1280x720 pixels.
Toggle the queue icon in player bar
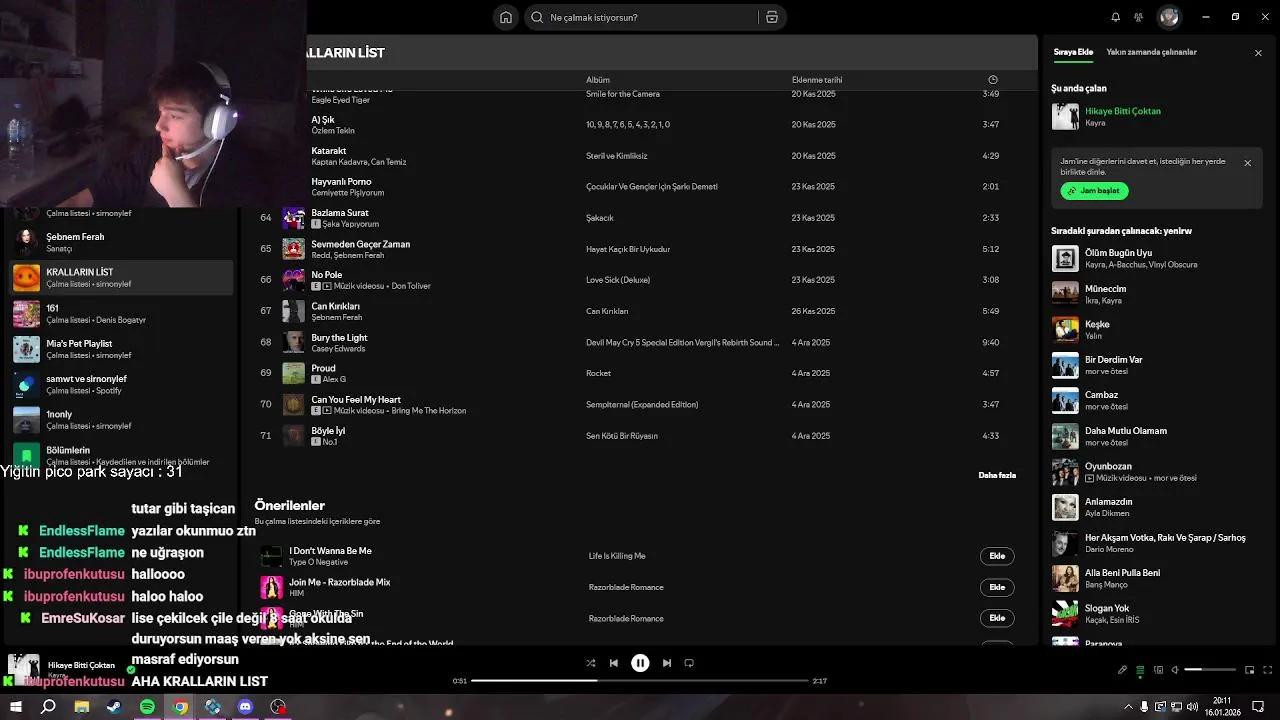[1140, 670]
